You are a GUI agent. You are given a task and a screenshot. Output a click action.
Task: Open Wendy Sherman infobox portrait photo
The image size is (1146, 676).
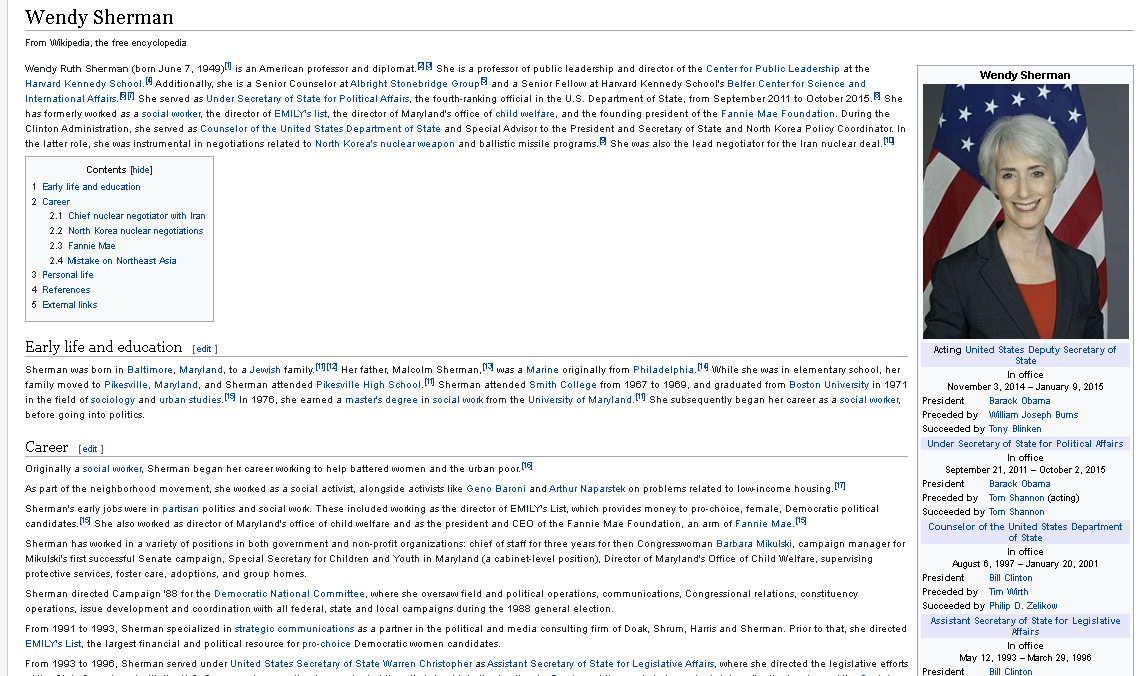point(1025,211)
